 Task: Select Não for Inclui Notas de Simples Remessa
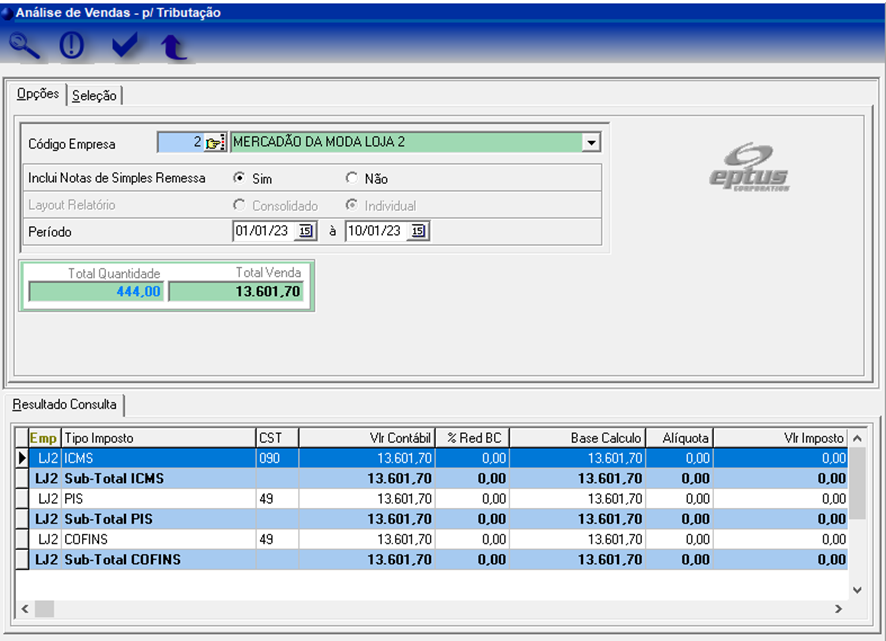pyautogui.click(x=352, y=179)
